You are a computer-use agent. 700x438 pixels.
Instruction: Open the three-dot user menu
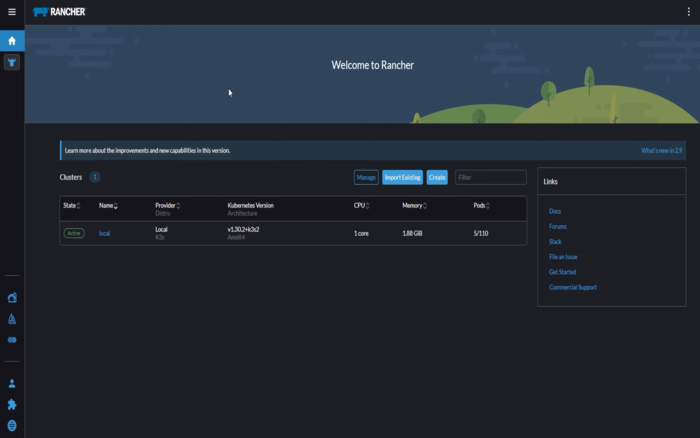[x=688, y=12]
